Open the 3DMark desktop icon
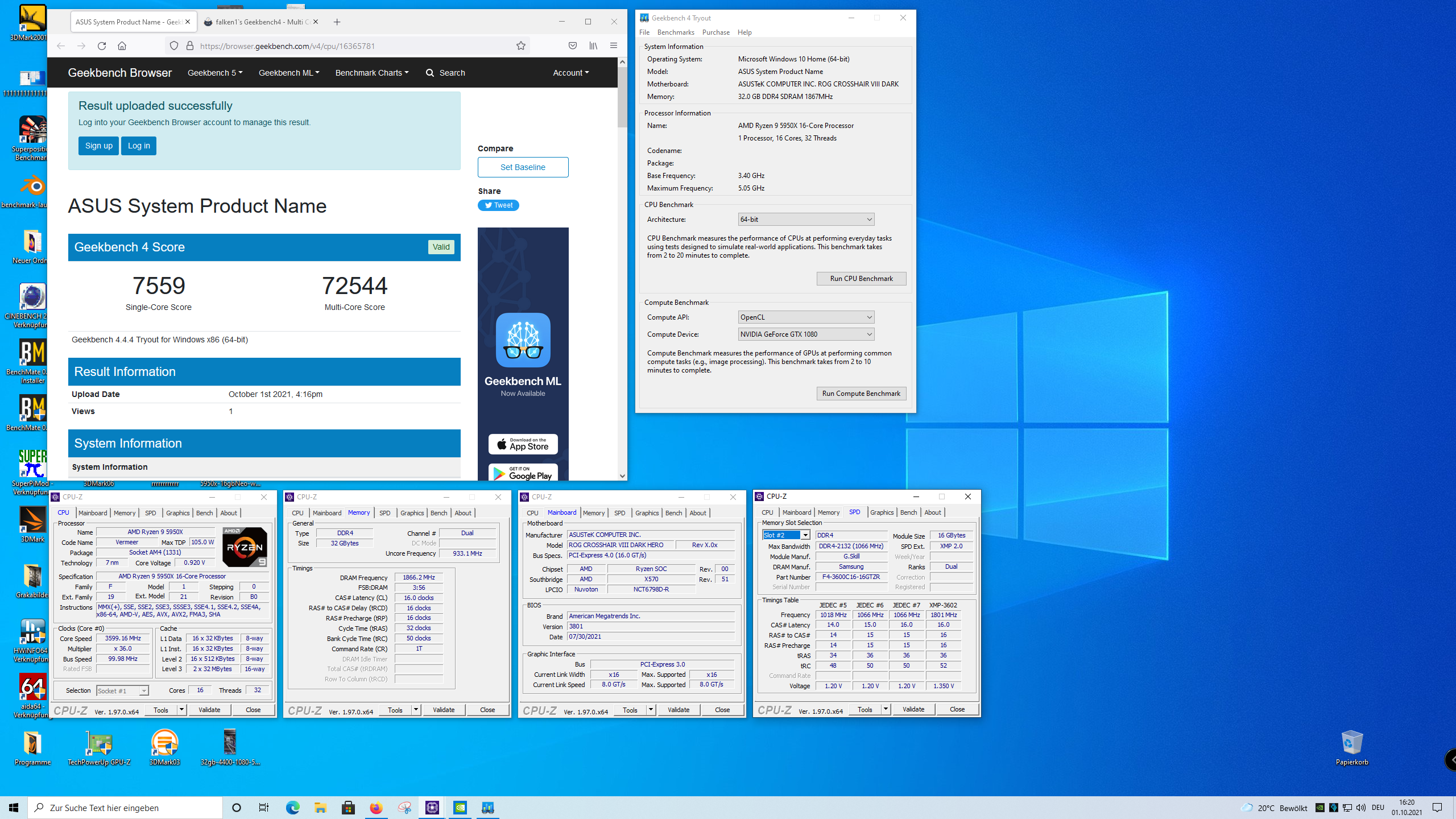The width and height of the screenshot is (1456, 819). [x=32, y=524]
